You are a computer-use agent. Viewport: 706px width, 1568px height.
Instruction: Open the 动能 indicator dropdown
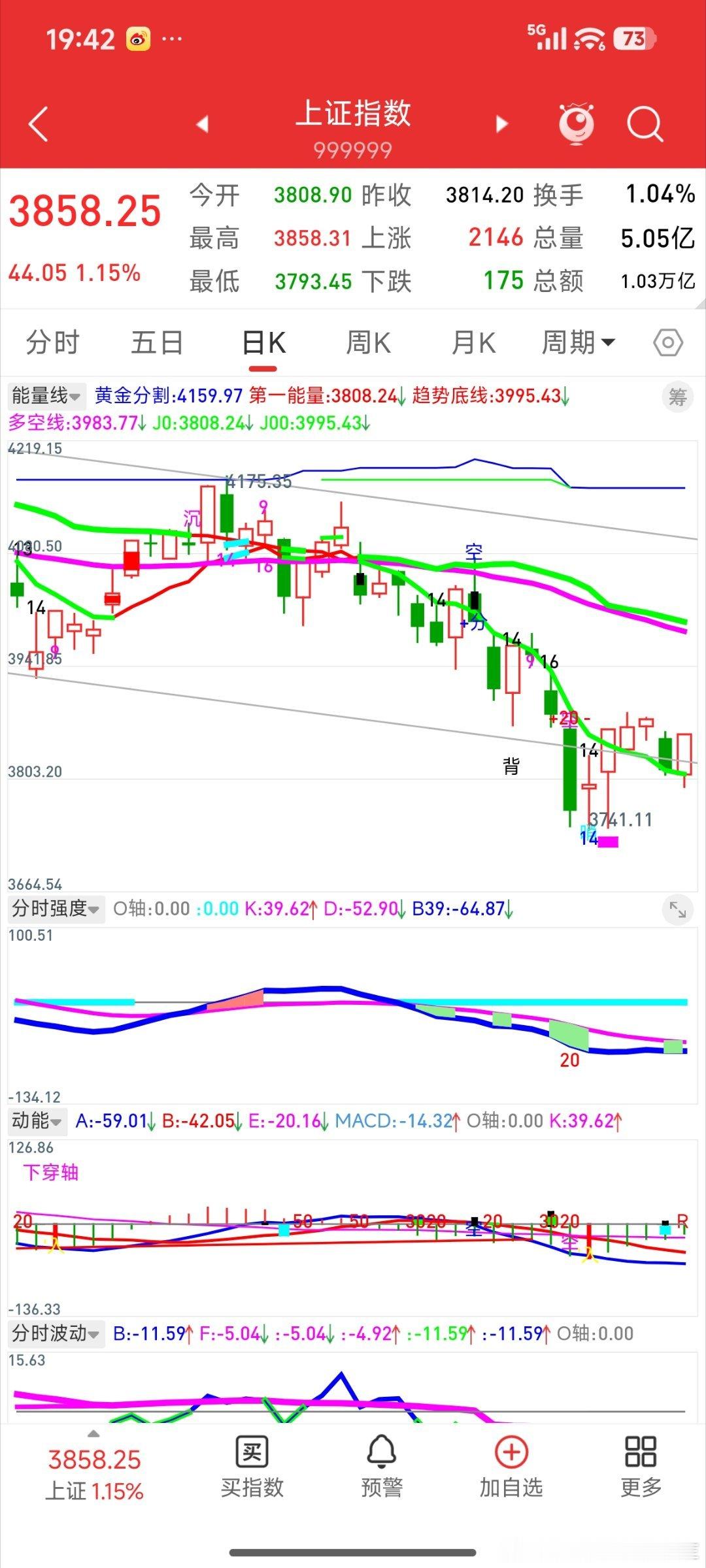tap(37, 1121)
